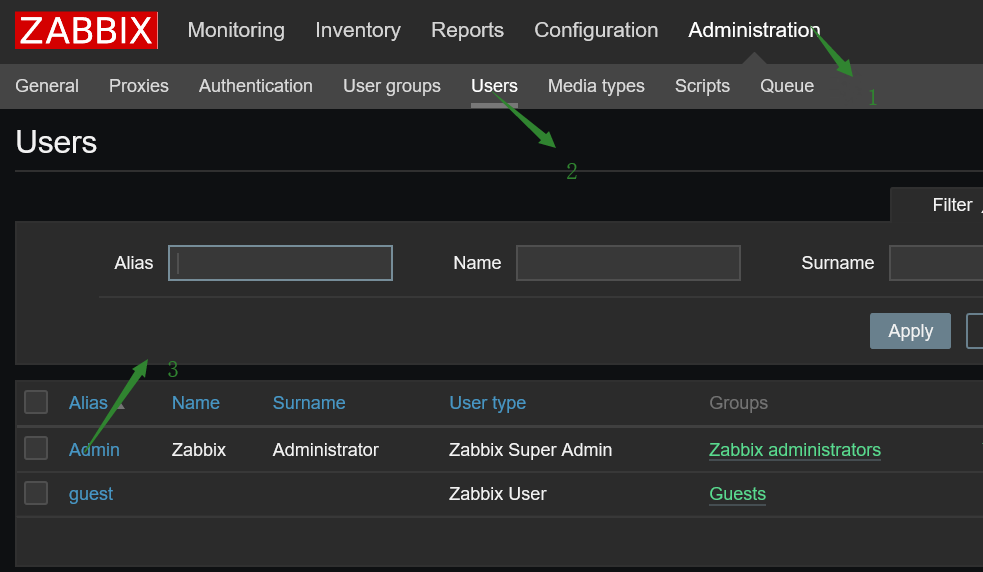
Task: Focus the Alias filter input field
Action: (x=280, y=263)
